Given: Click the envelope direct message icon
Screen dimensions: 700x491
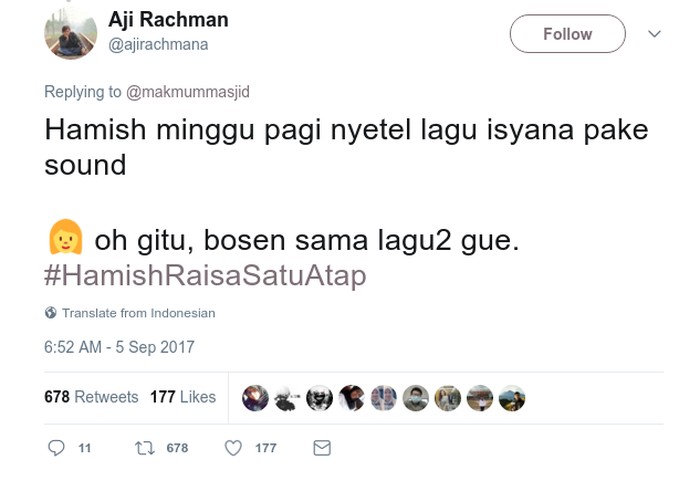Looking at the screenshot, I should [322, 448].
